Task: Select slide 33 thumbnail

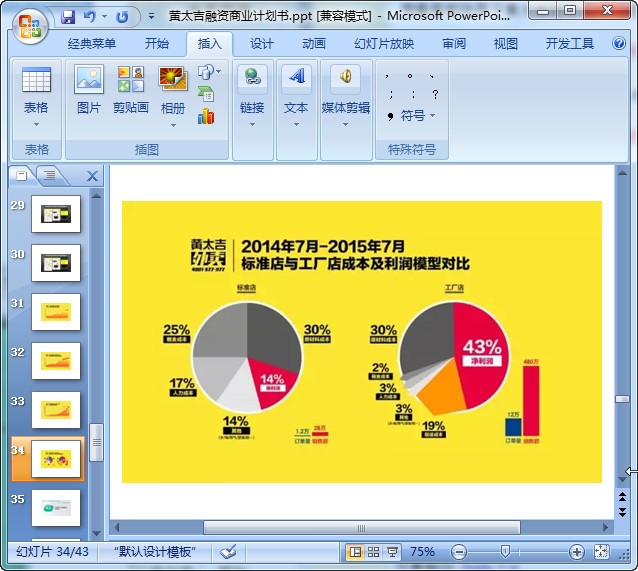Action: click(56, 410)
